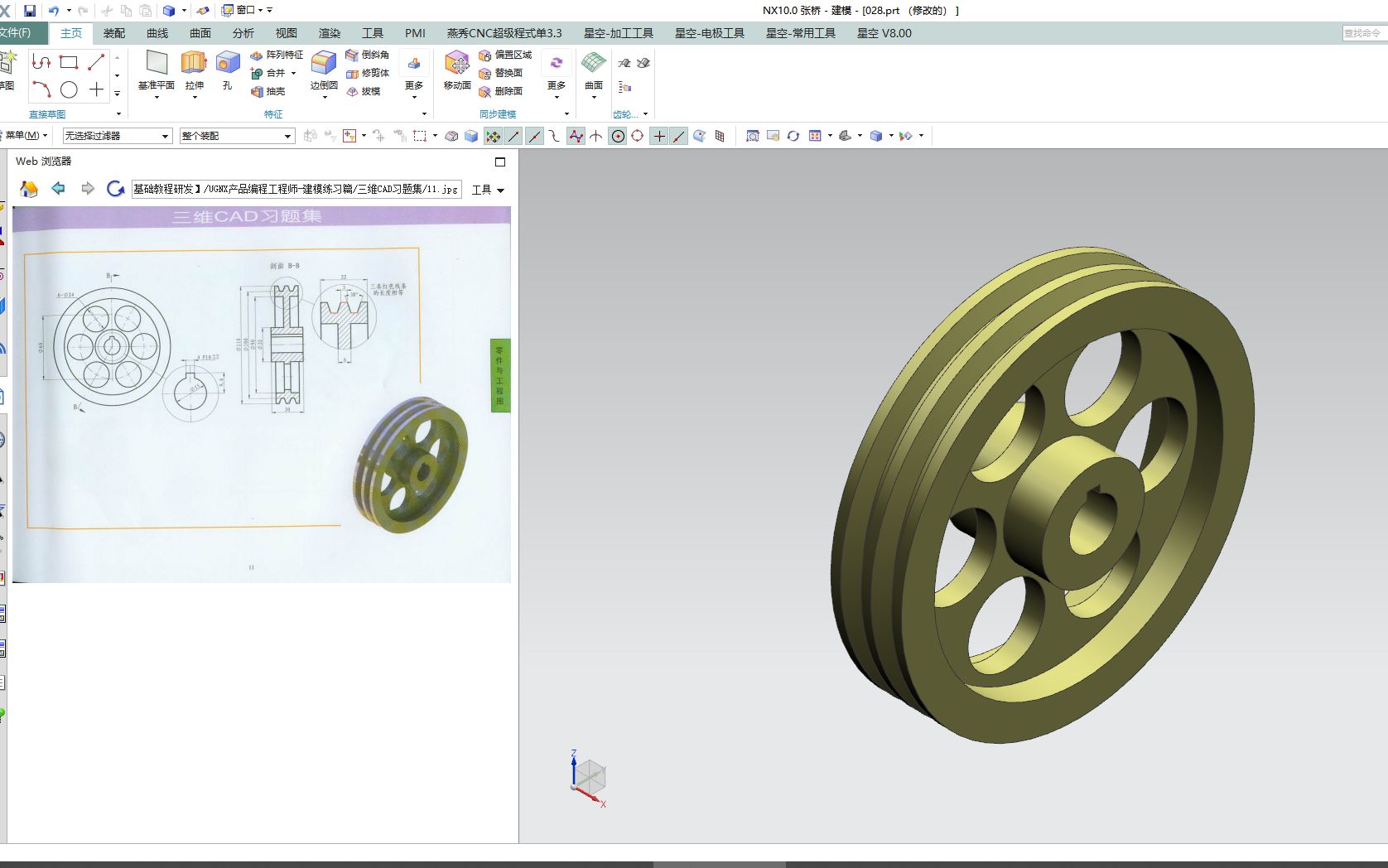The image size is (1388, 868).
Task: Click the browser URL address field
Action: point(296,189)
